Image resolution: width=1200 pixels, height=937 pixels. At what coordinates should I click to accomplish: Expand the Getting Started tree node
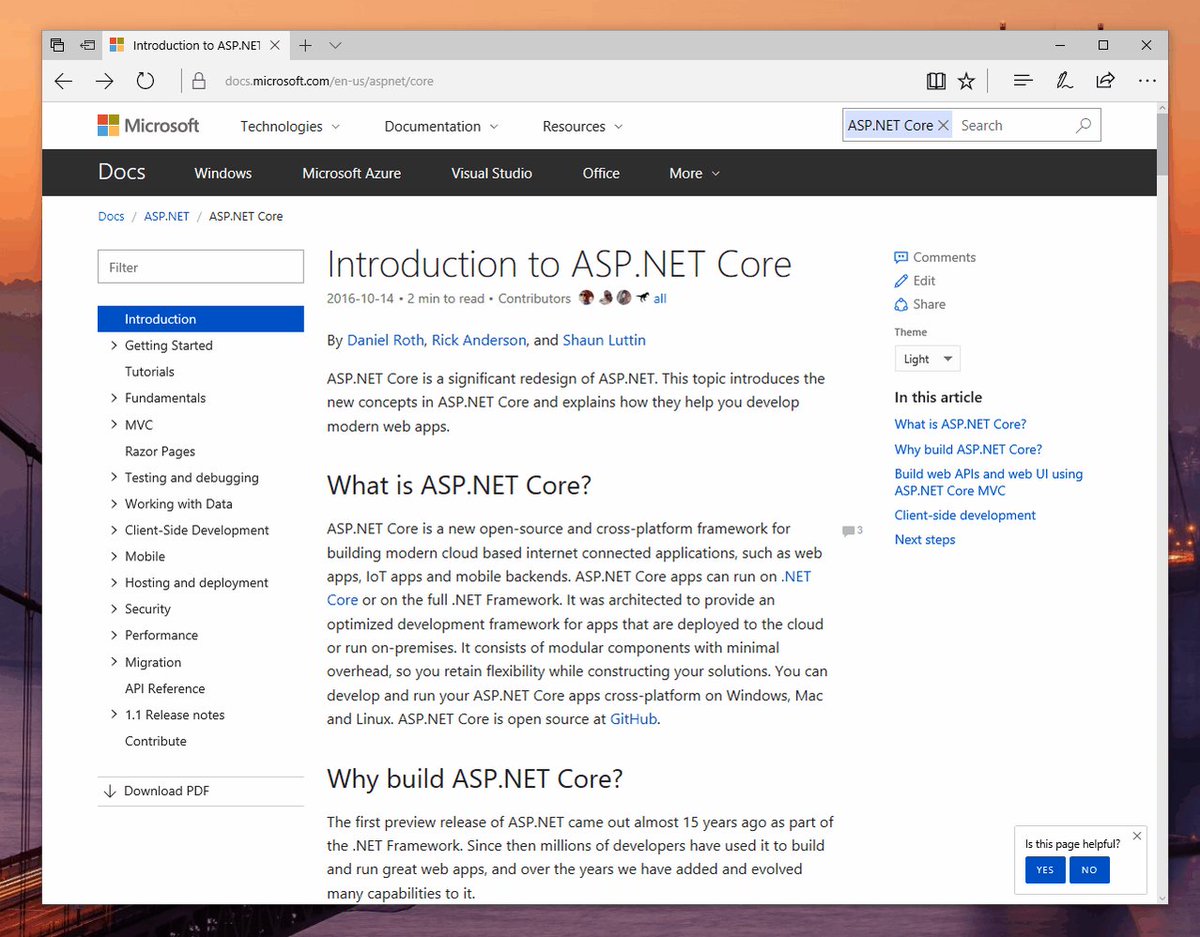pos(114,346)
